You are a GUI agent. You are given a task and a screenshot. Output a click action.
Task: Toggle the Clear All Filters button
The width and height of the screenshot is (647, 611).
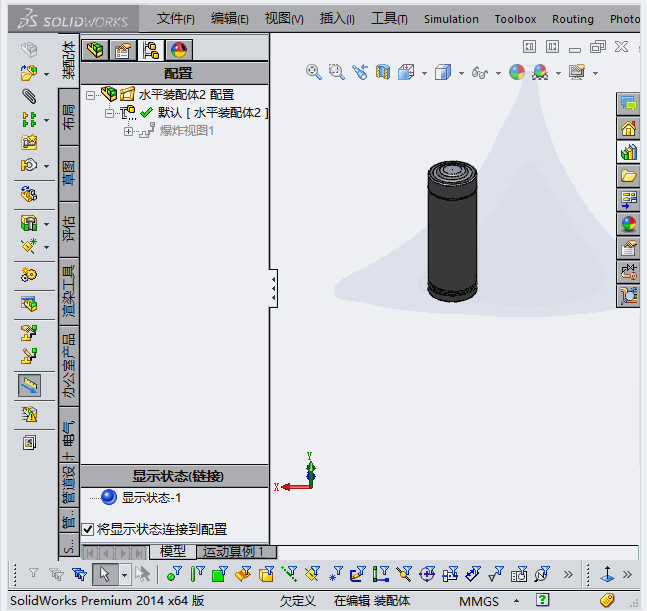56,574
